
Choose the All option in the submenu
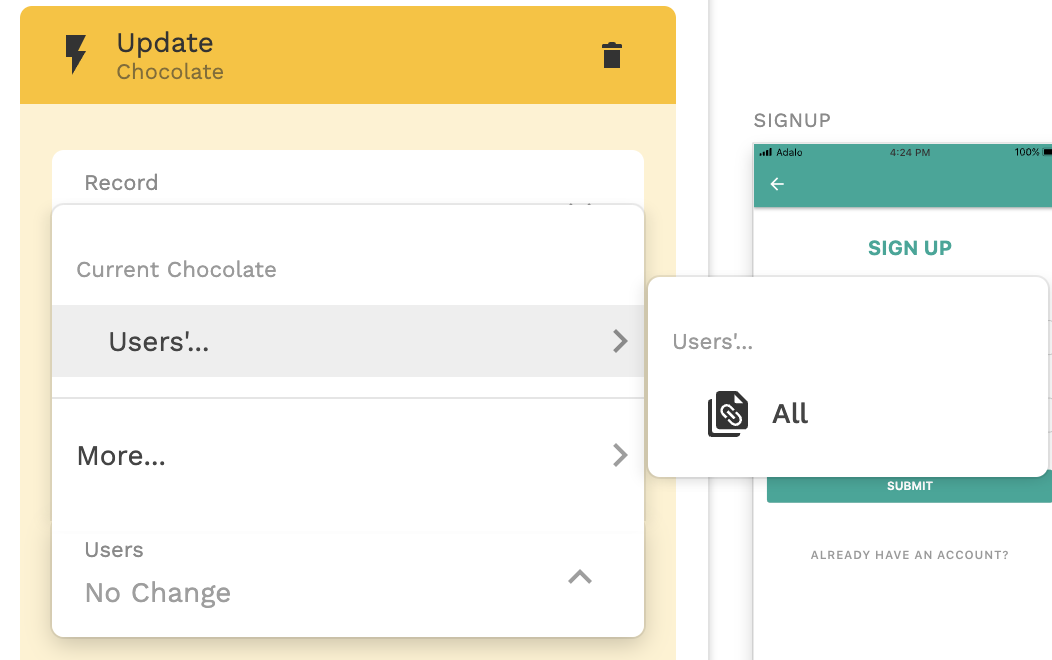790,414
